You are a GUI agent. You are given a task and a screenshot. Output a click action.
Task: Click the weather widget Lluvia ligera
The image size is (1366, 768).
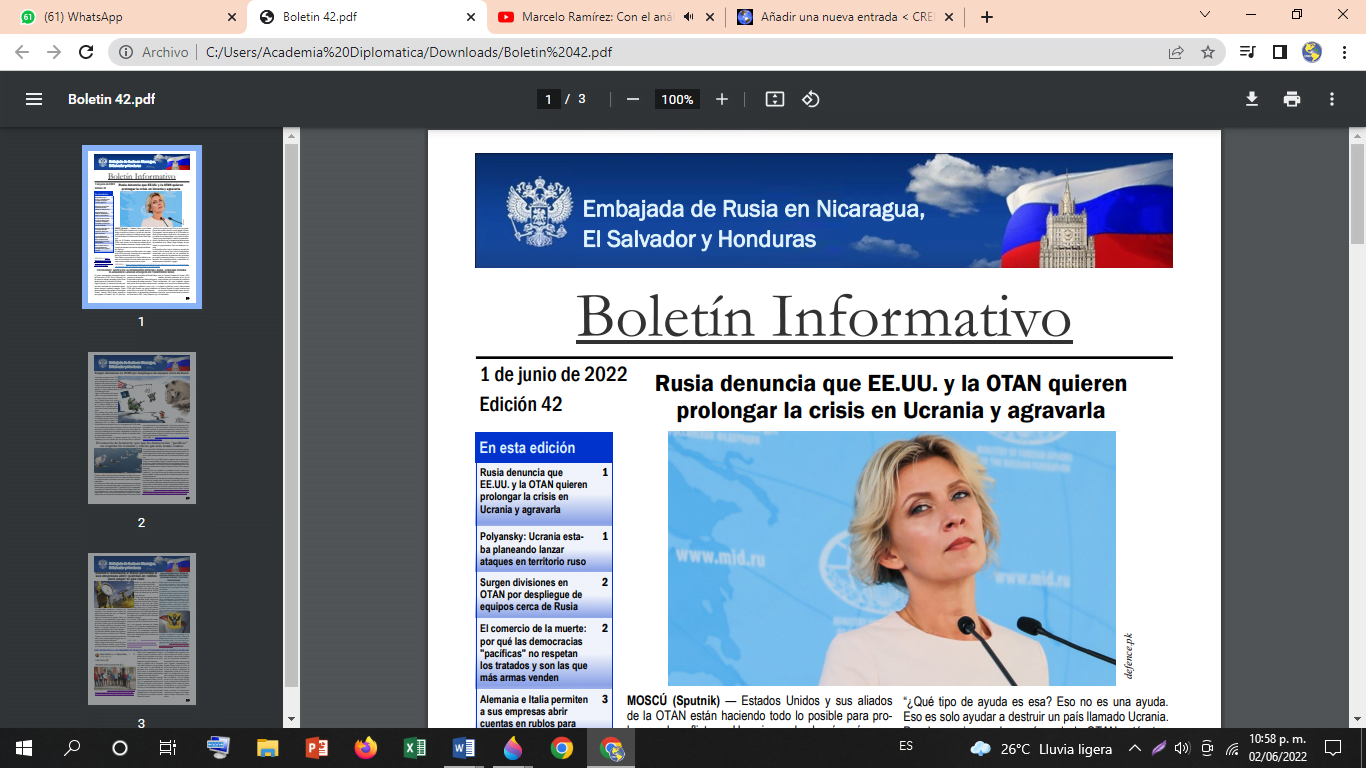(x=1042, y=748)
